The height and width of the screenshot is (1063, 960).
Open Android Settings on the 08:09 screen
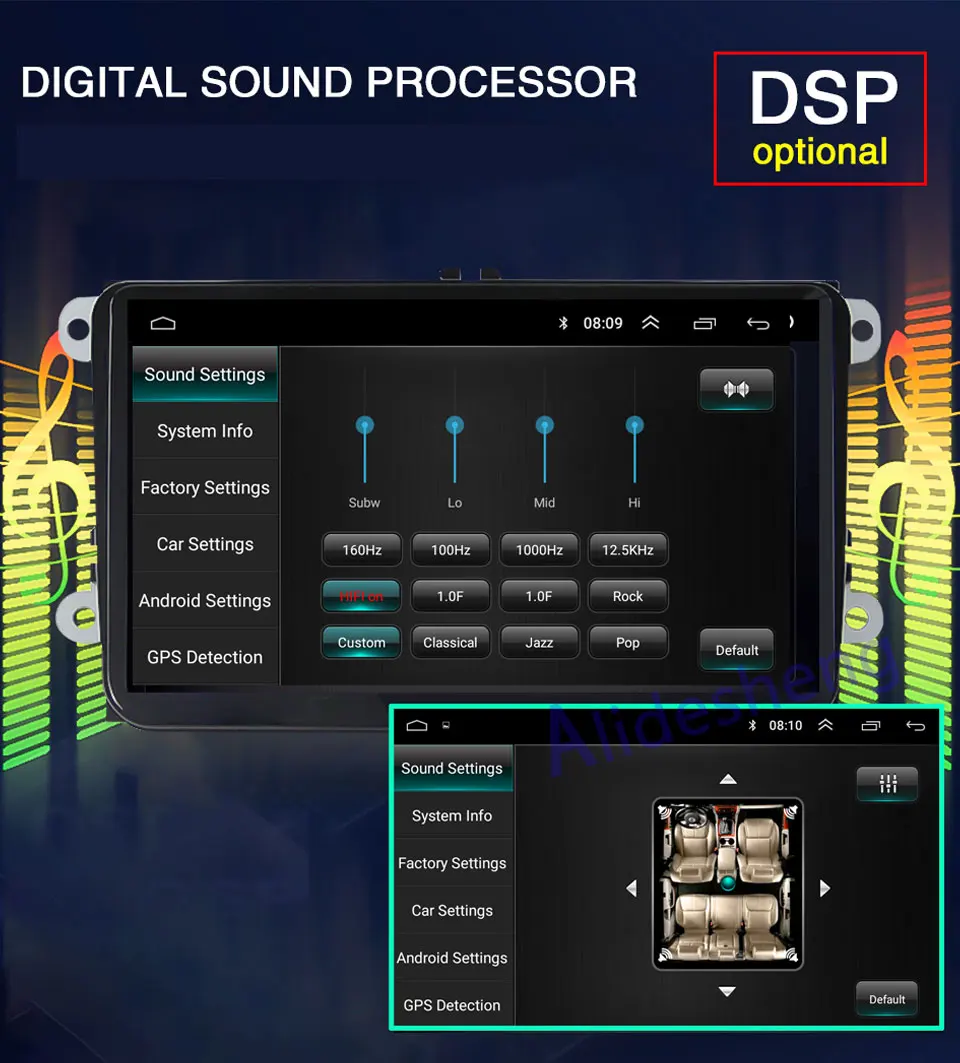coord(205,601)
